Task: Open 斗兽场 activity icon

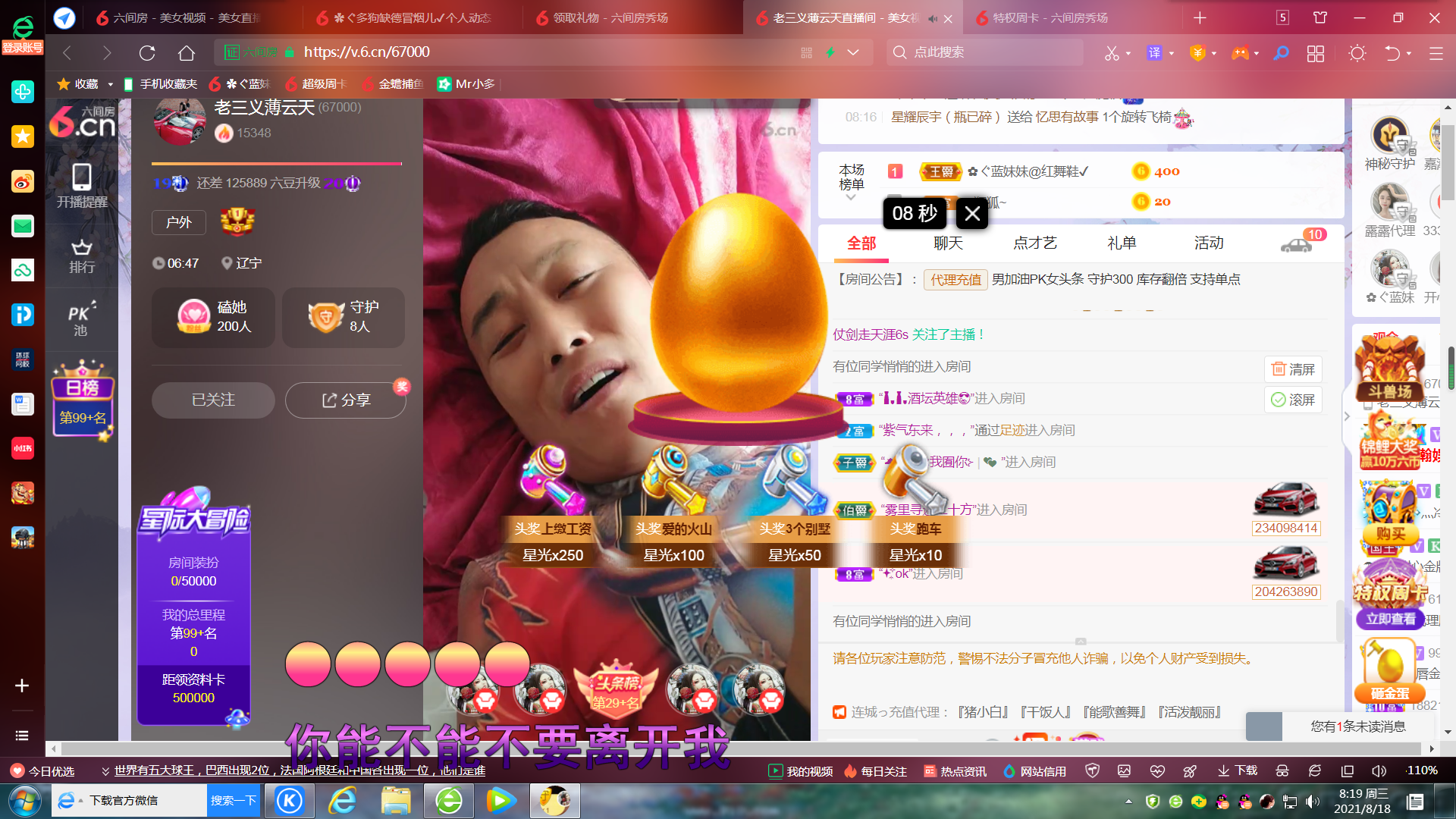Action: coord(1389,369)
